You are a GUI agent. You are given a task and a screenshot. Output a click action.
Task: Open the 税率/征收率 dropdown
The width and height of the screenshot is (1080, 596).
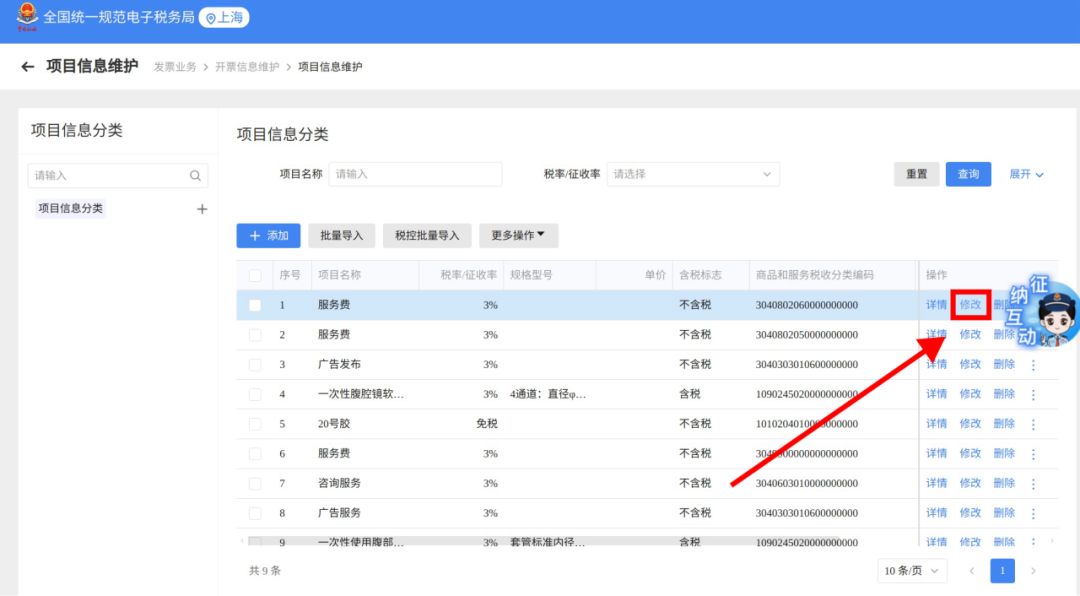[693, 174]
